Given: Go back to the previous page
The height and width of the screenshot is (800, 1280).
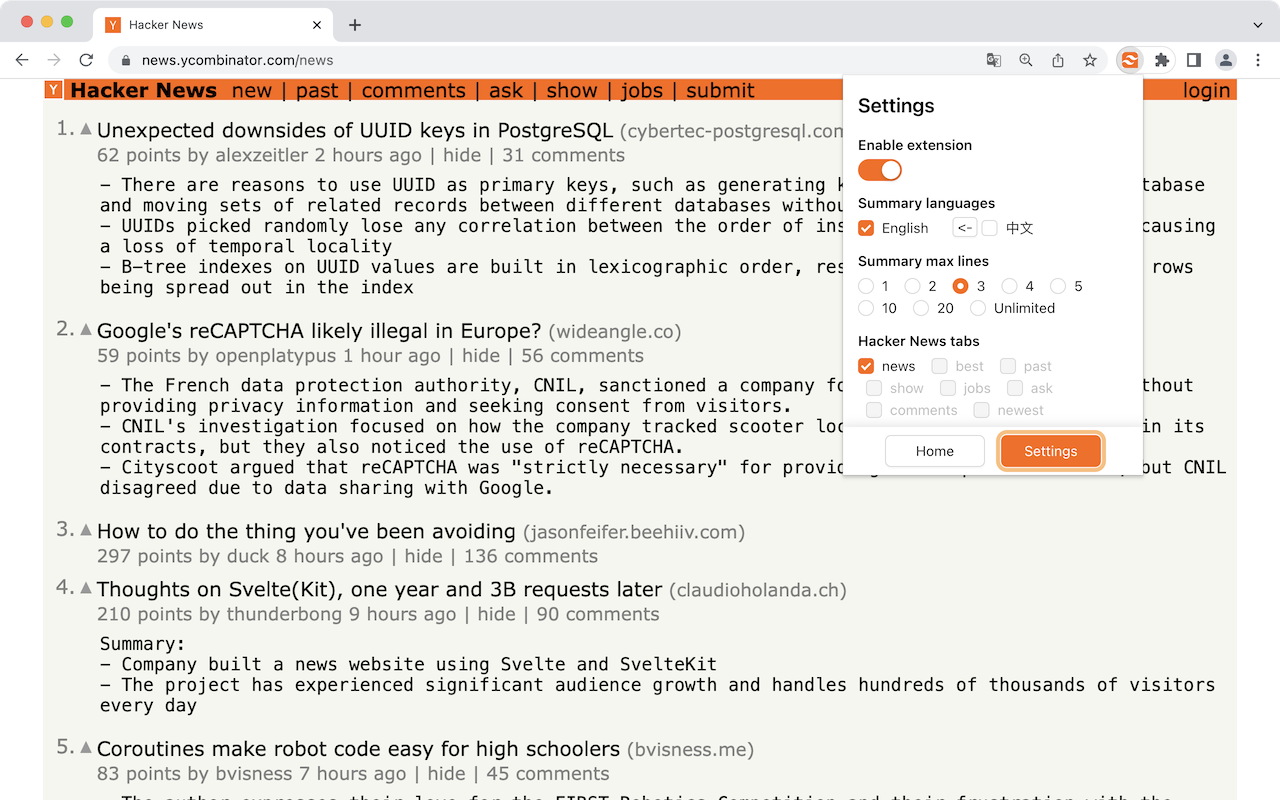Looking at the screenshot, I should (x=22, y=60).
